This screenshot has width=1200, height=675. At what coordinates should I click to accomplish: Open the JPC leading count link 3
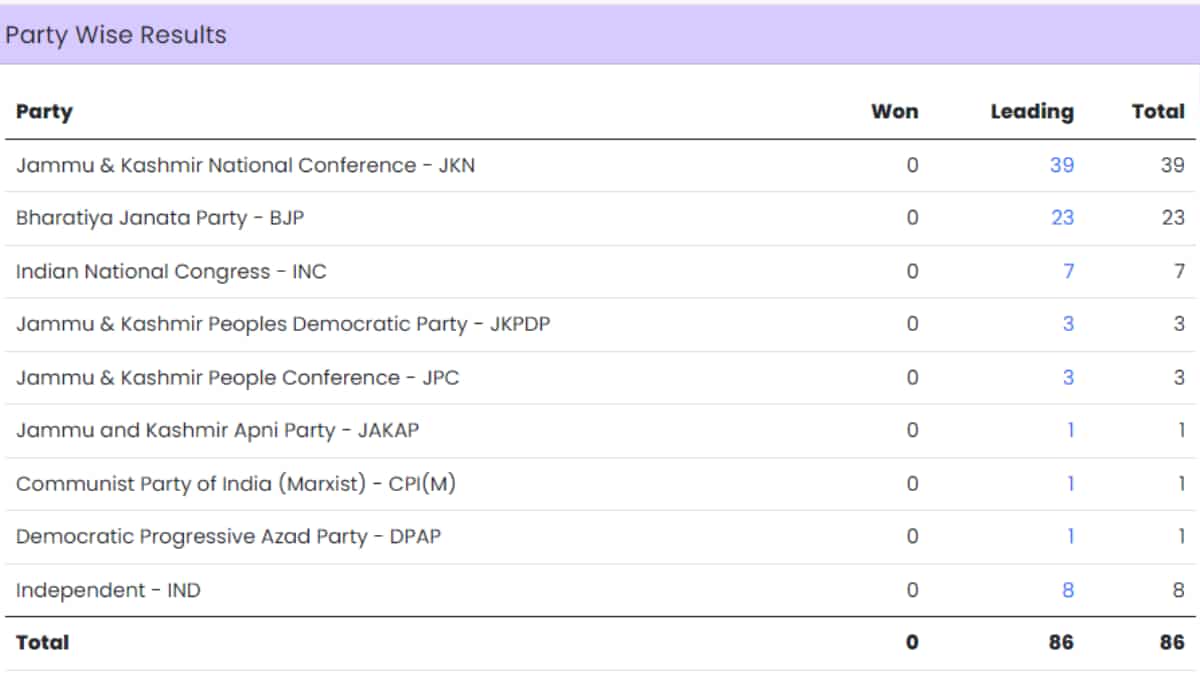1068,377
